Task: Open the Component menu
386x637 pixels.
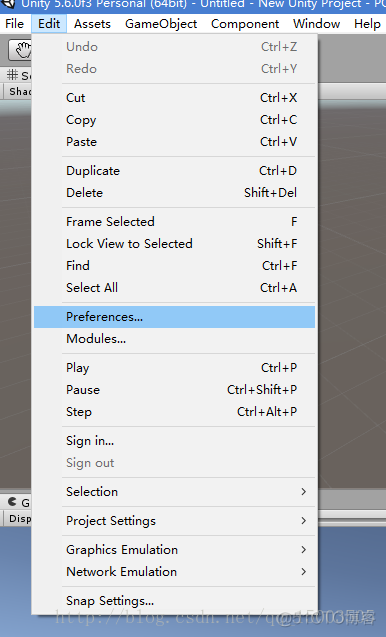Action: pyautogui.click(x=245, y=24)
